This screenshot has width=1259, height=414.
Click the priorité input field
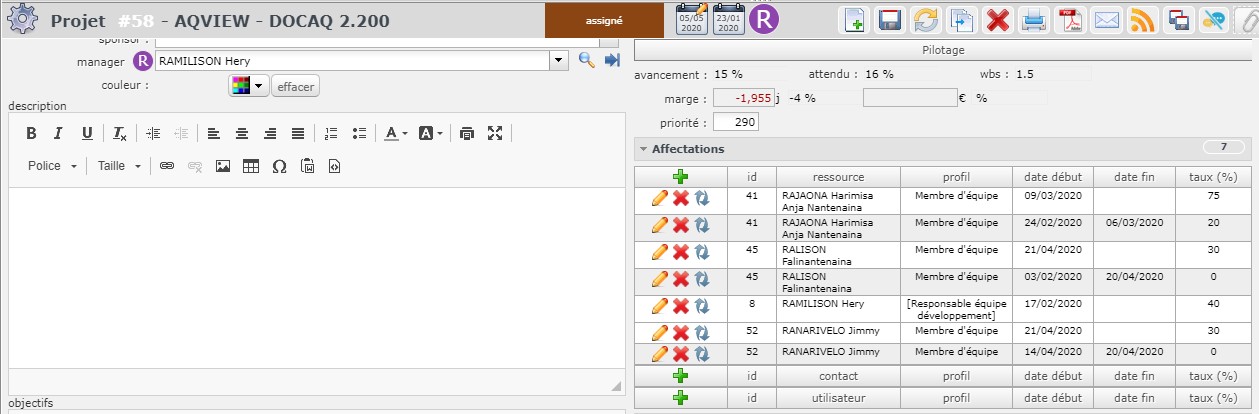735,122
